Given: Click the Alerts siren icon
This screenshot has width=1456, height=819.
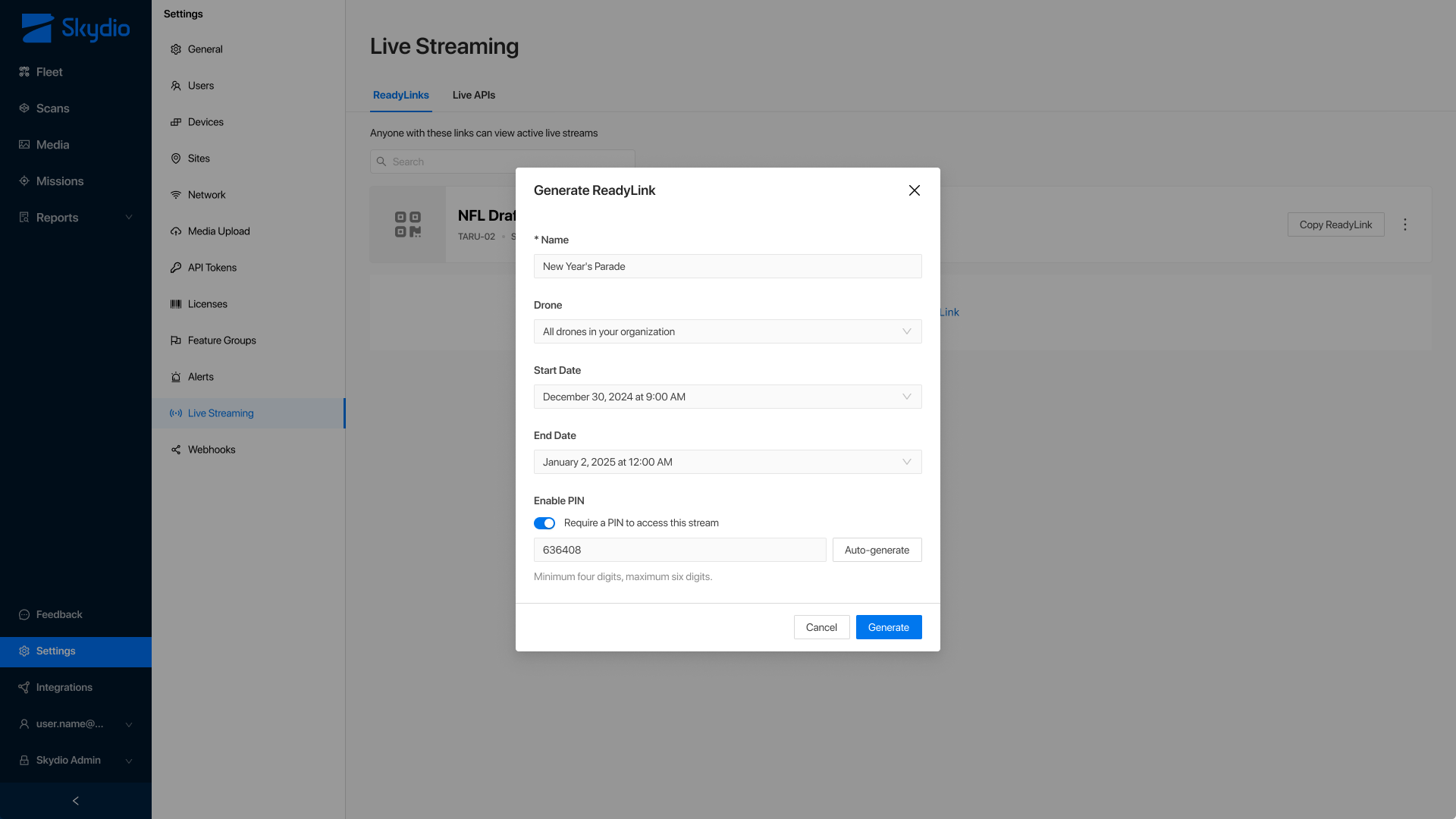Looking at the screenshot, I should click(x=176, y=377).
